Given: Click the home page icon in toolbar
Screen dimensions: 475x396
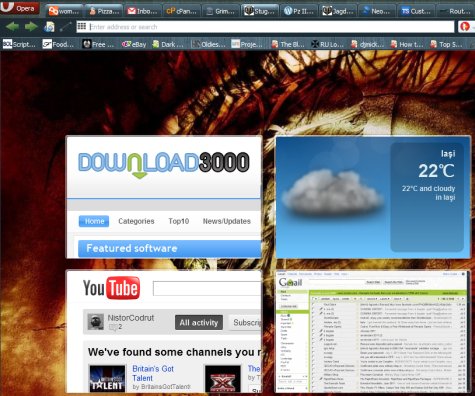Looking at the screenshot, I should 49,27.
